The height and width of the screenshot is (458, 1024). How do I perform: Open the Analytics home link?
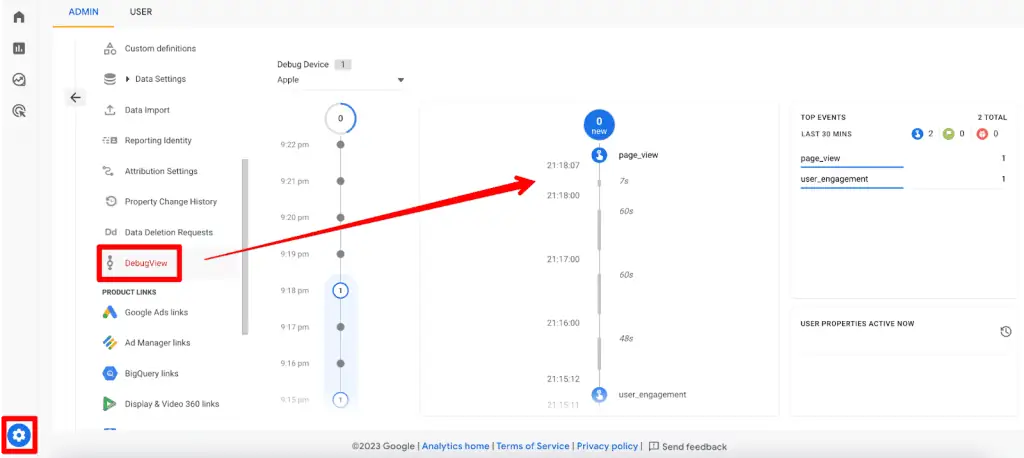pyautogui.click(x=456, y=446)
